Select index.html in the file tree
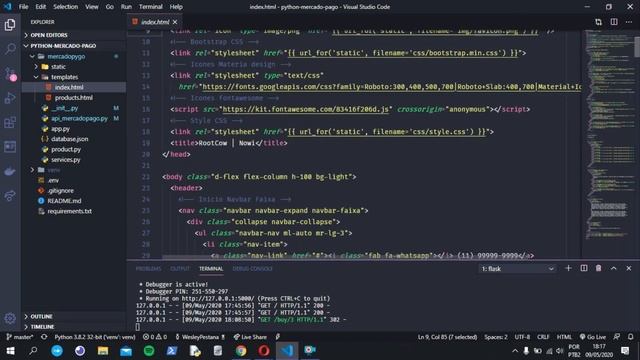 74,87
